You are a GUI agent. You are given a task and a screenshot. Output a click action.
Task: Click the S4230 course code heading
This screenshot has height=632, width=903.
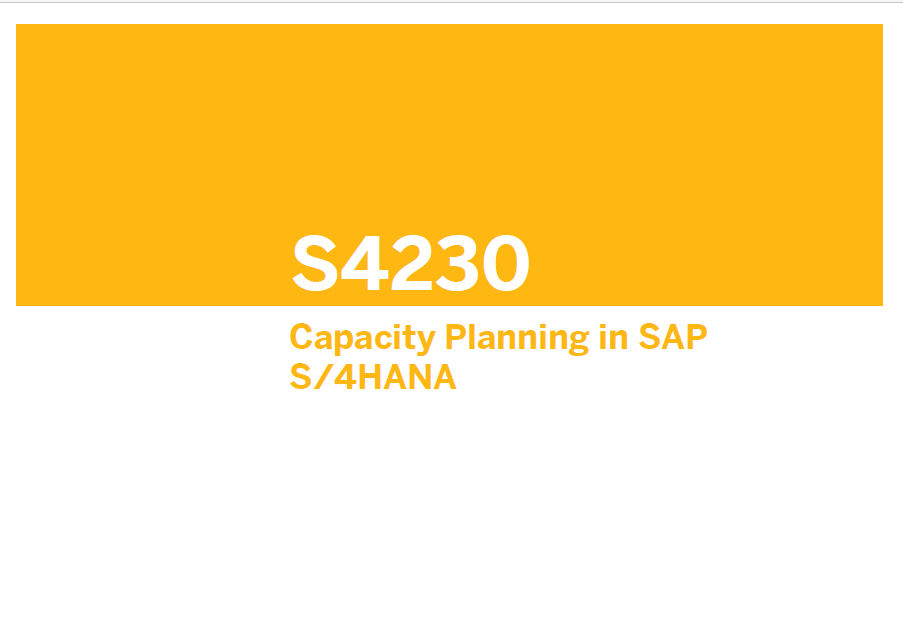410,264
